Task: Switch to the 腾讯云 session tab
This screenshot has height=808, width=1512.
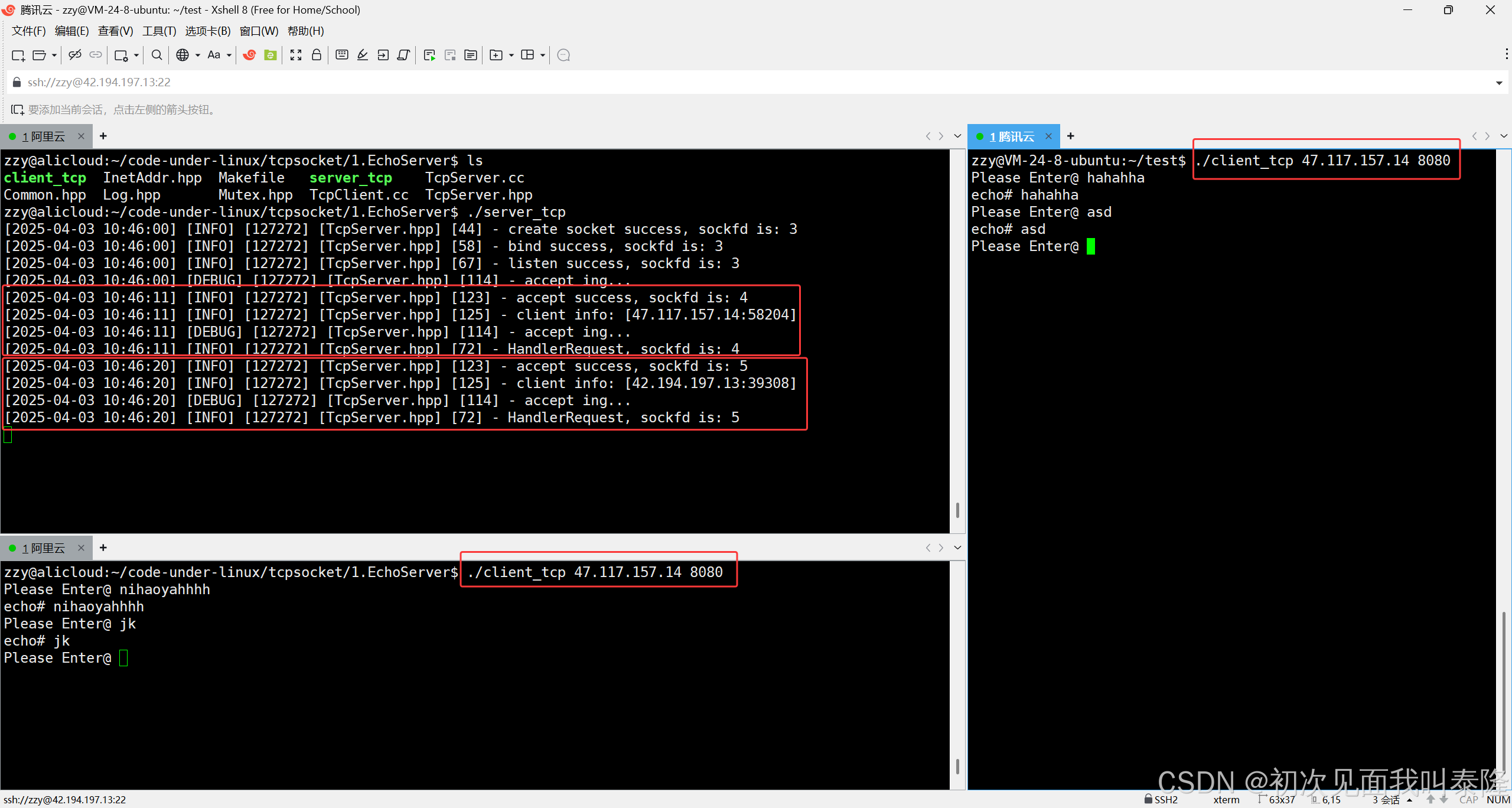Action: [1012, 136]
